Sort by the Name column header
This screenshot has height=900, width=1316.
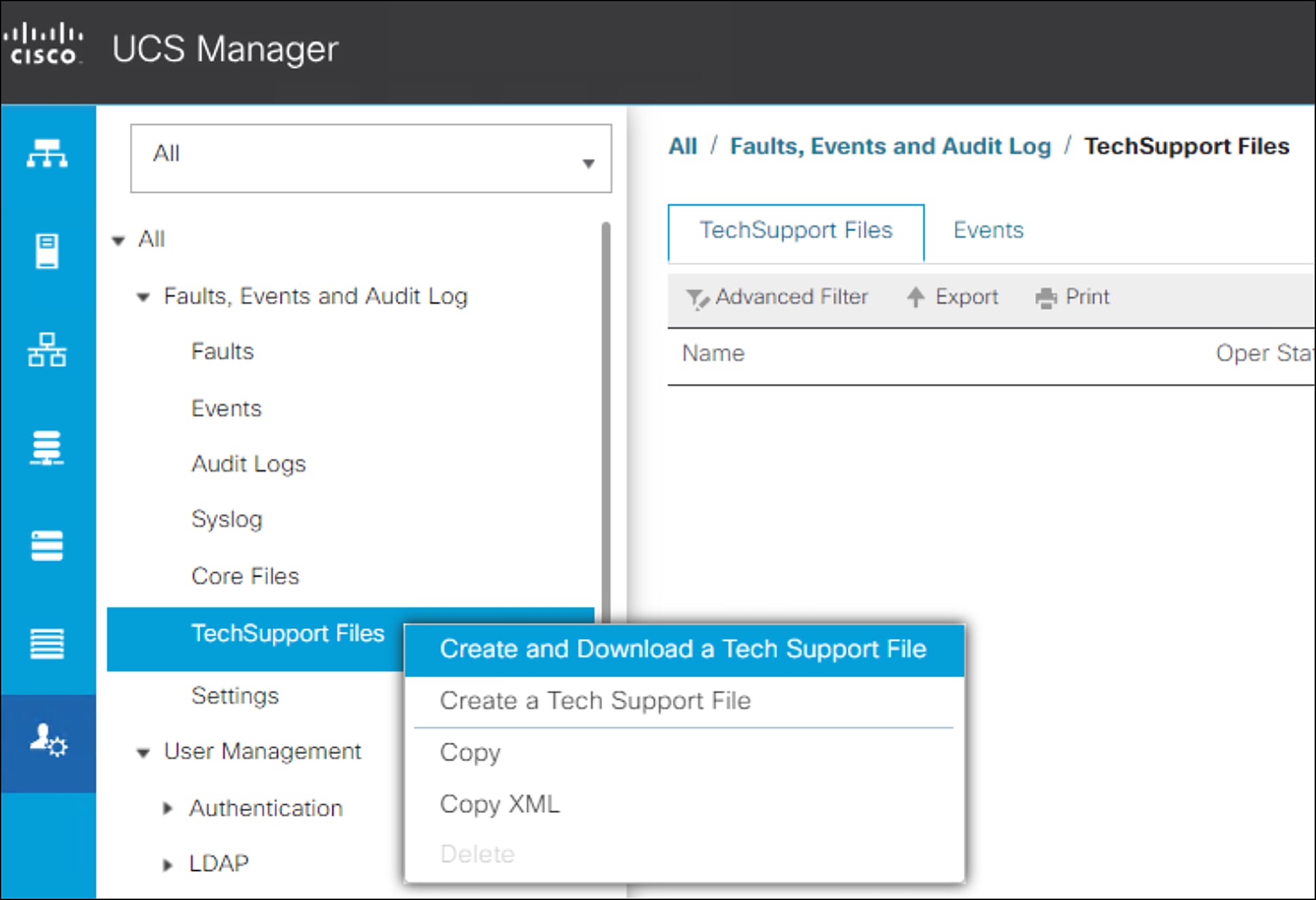(713, 353)
